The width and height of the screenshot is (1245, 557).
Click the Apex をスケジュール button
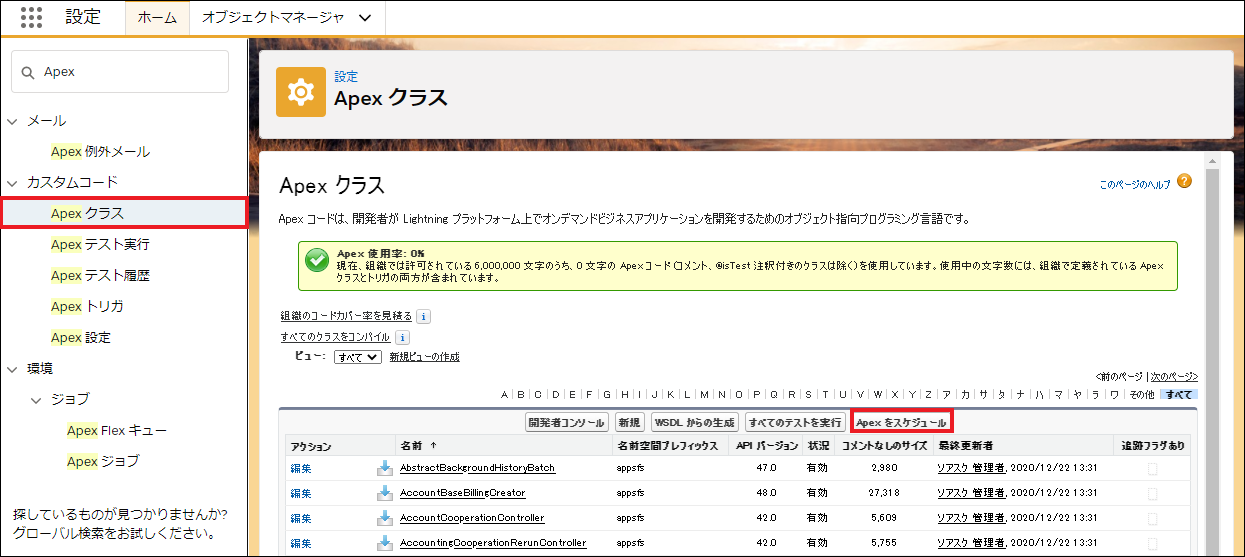coord(901,423)
